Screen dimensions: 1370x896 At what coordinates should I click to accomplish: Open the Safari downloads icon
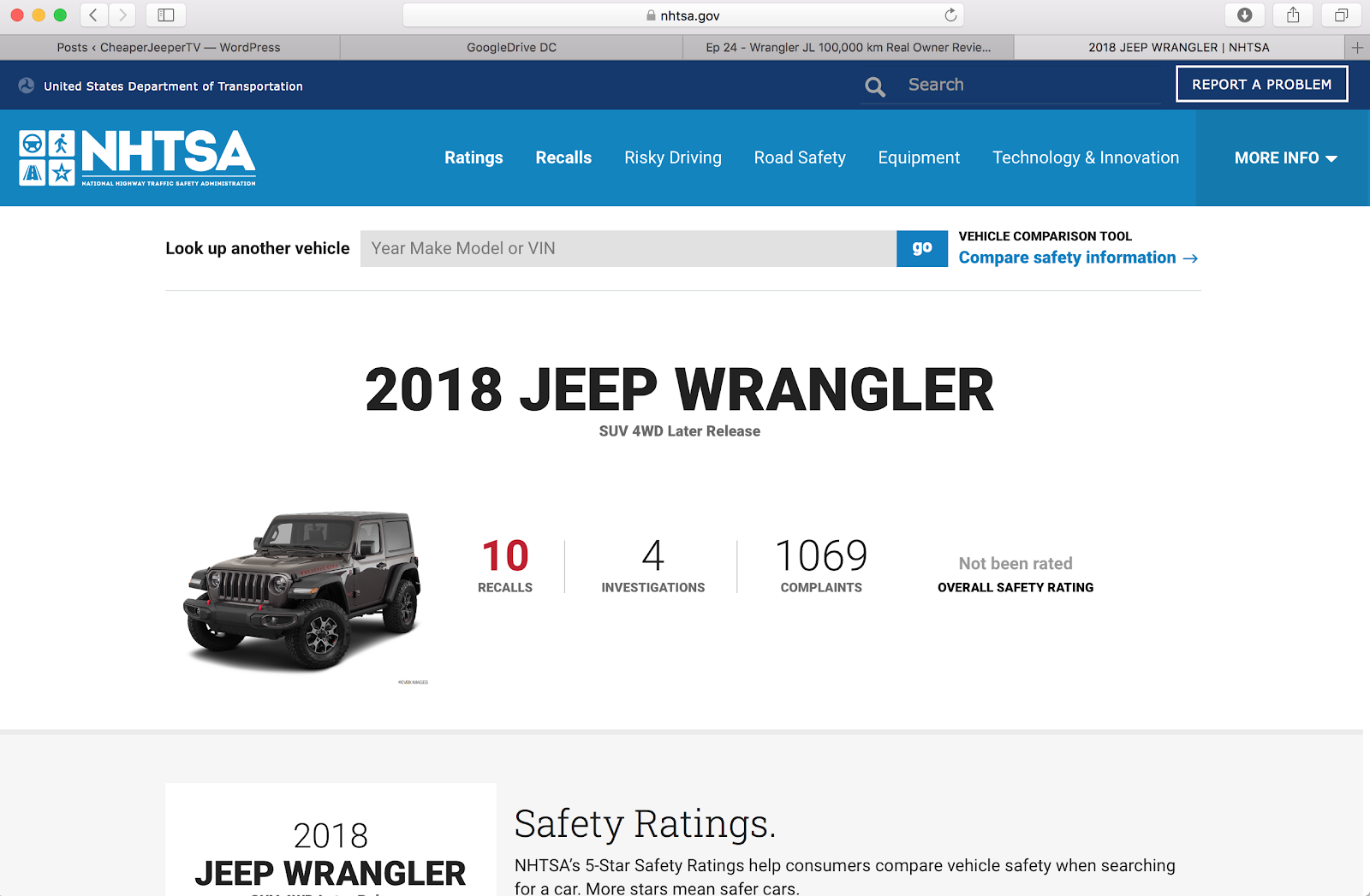click(1245, 15)
